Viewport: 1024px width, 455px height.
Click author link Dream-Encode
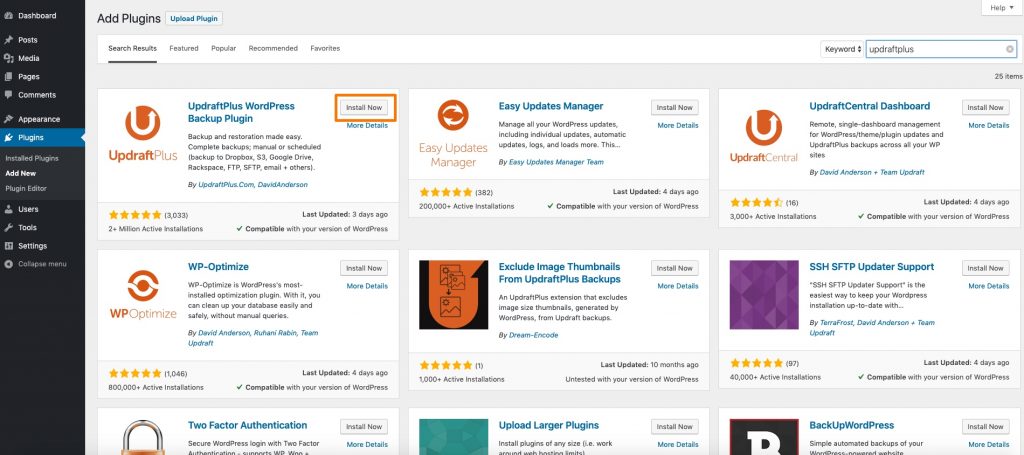point(534,335)
